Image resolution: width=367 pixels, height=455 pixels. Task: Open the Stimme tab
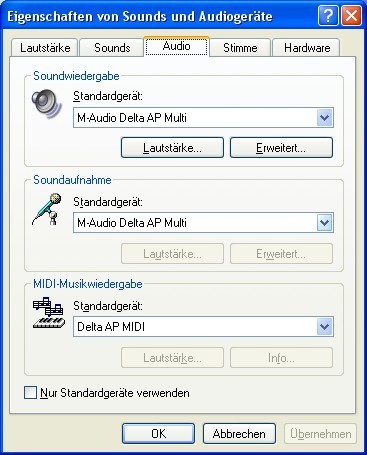click(x=240, y=48)
